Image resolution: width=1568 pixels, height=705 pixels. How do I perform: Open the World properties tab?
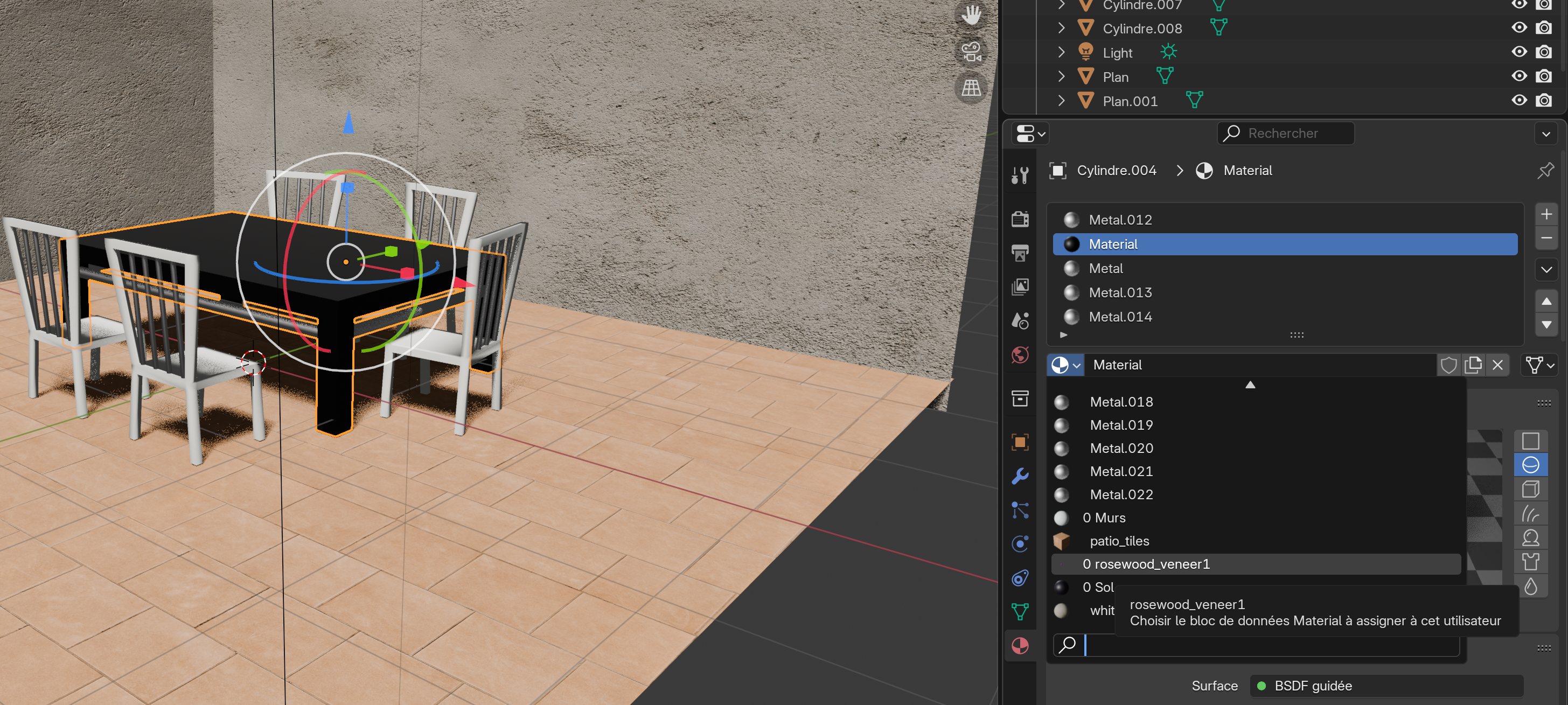[1020, 355]
